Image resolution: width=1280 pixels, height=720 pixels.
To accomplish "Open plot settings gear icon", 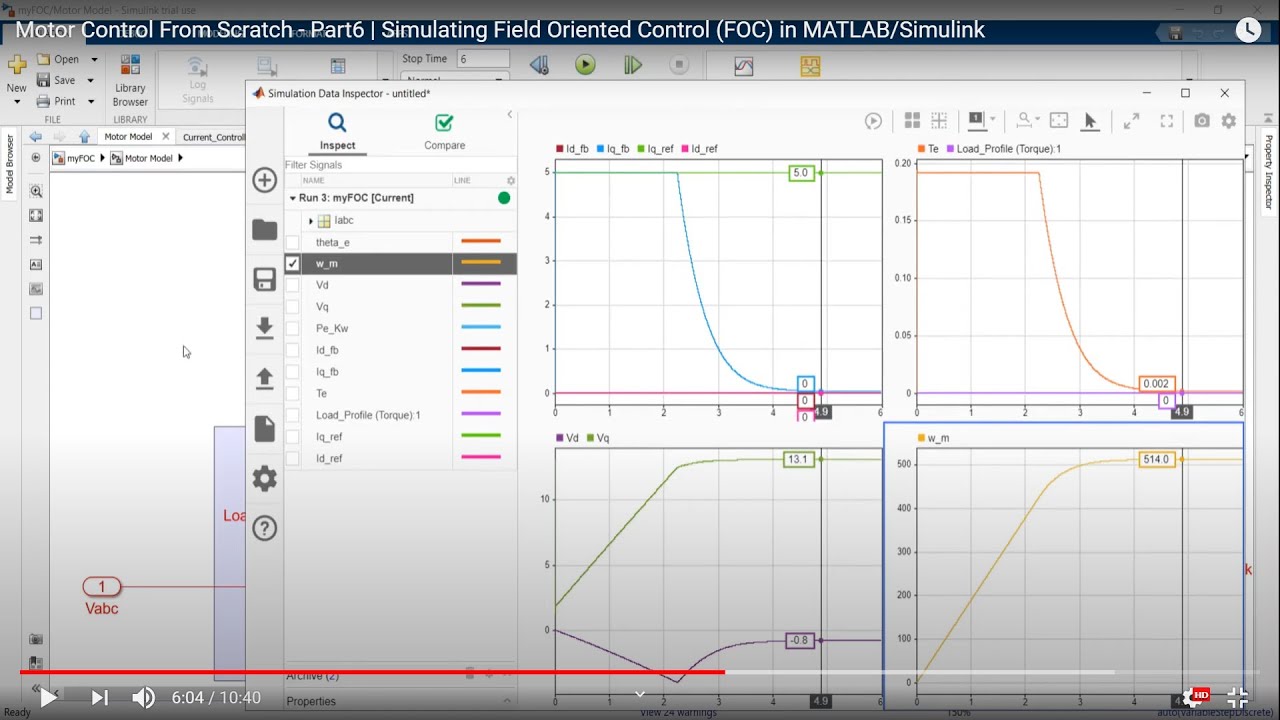I will [1229, 121].
